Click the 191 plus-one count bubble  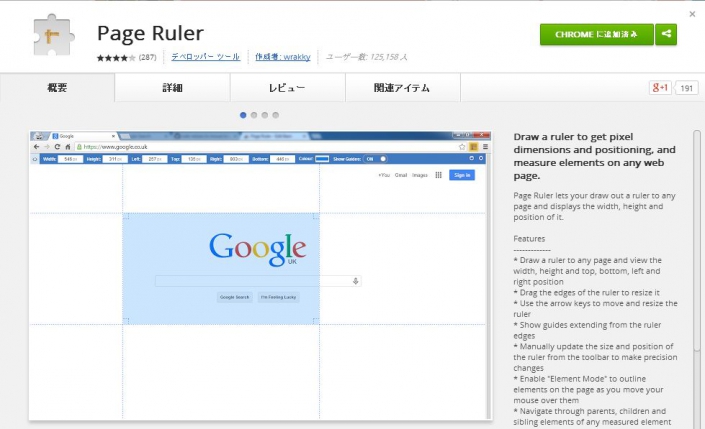click(x=686, y=88)
